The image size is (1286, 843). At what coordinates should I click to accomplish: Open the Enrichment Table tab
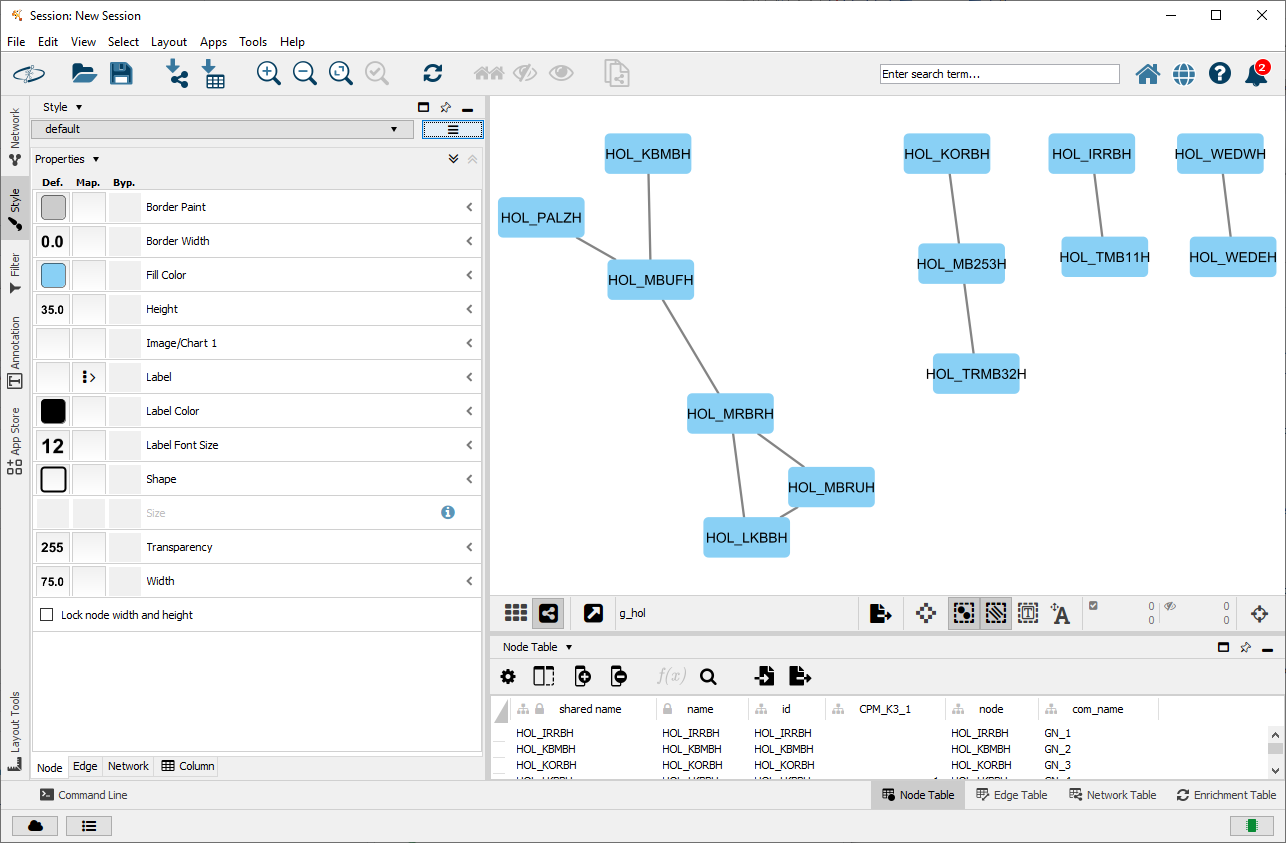1226,795
